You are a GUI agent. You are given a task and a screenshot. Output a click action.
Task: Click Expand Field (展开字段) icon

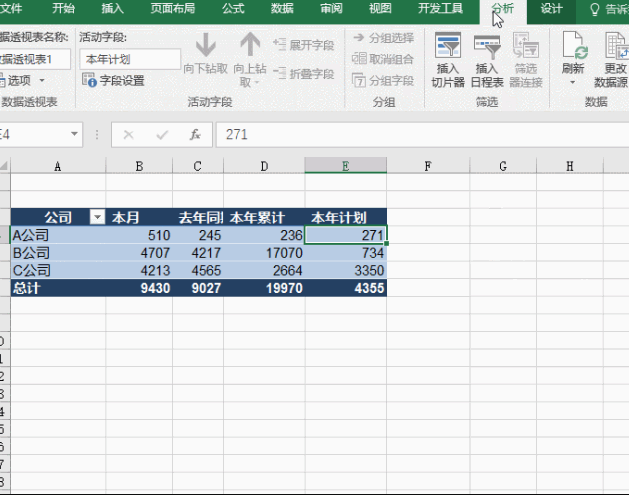(279, 44)
